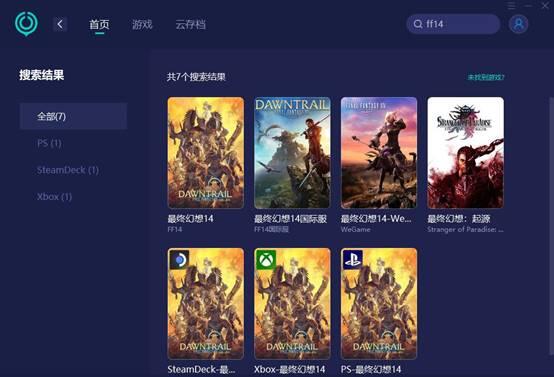
Task: Filter results by SteamDeck (1)
Action: [68, 170]
